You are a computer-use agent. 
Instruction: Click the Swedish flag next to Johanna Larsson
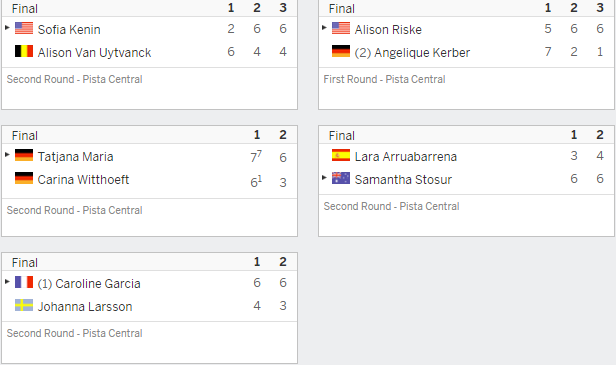24,305
